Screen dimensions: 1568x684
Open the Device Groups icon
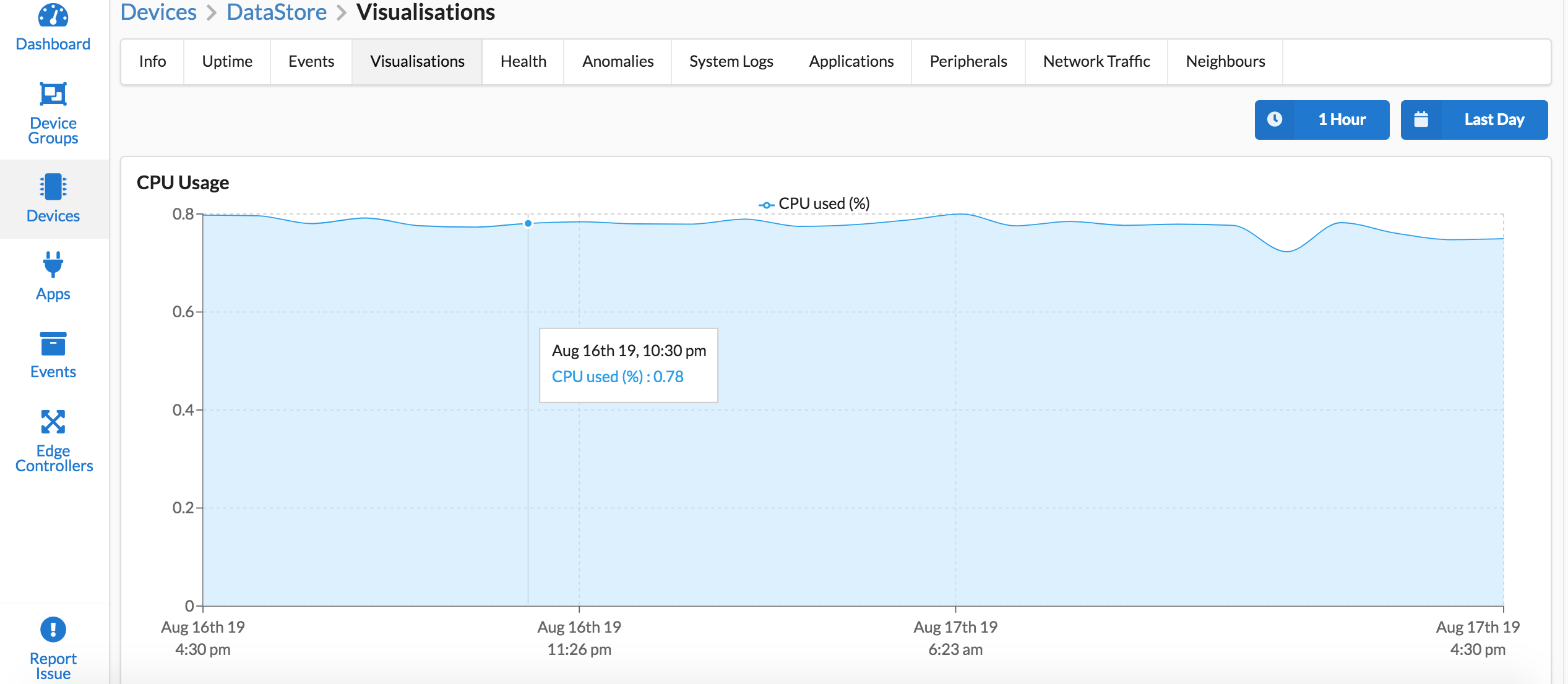coord(53,94)
